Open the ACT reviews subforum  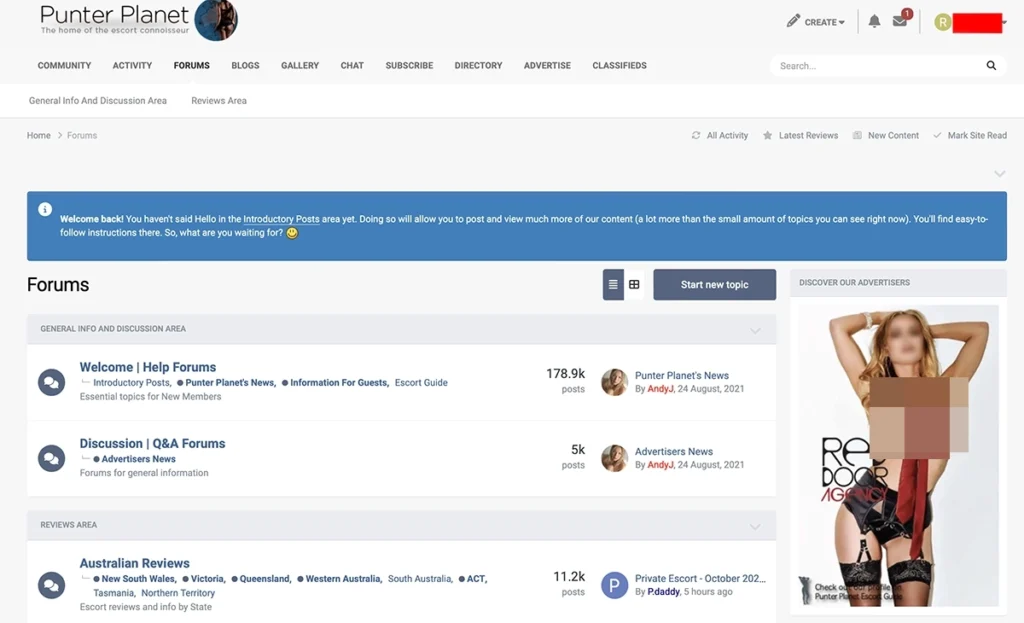point(475,579)
